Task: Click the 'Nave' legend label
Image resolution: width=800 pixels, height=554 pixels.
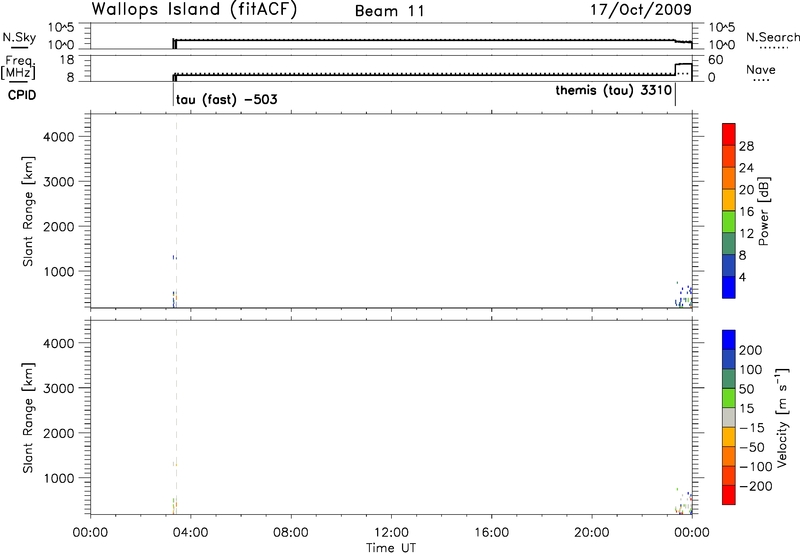Action: coord(761,70)
